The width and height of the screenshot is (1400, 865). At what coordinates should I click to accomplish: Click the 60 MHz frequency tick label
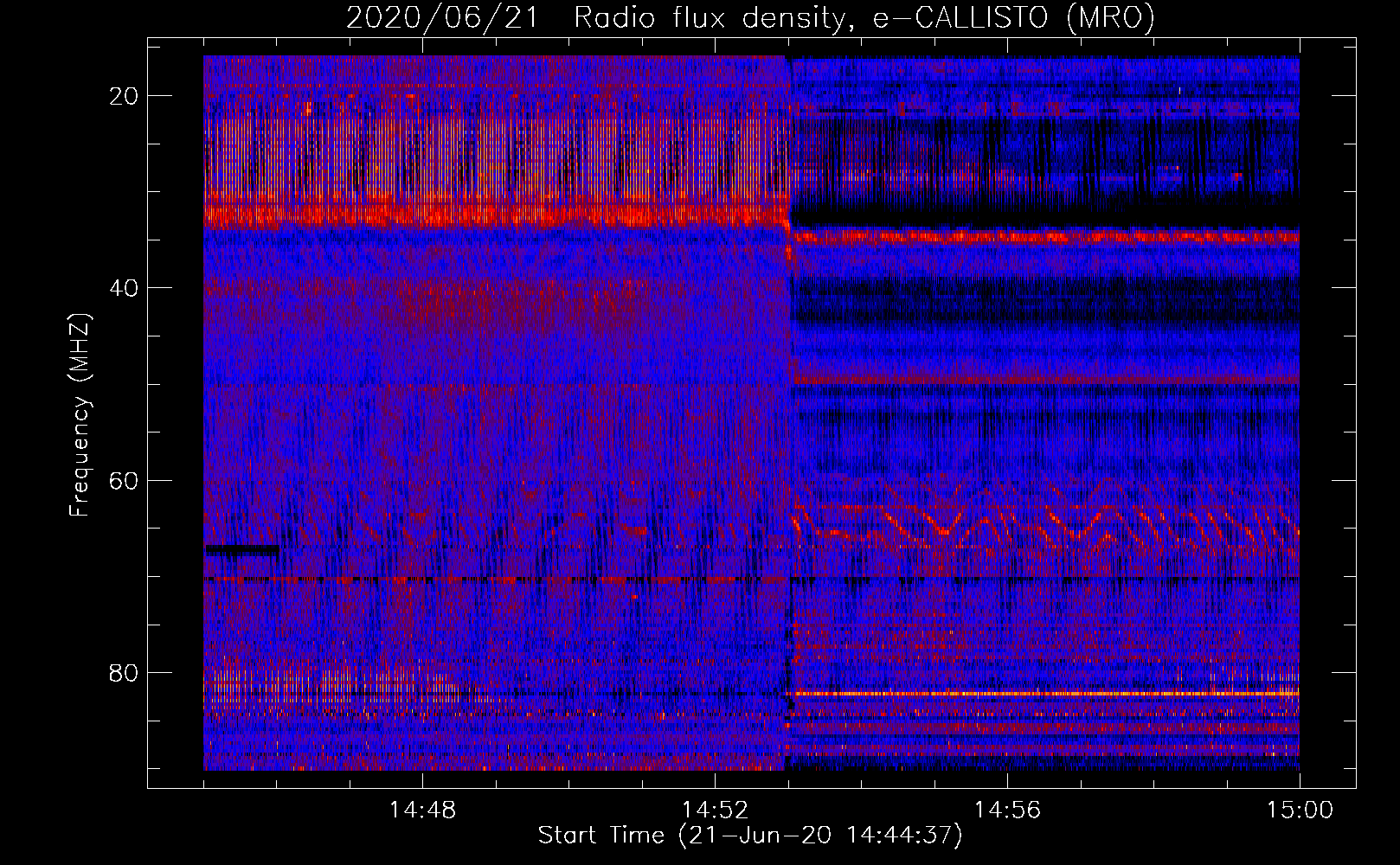click(x=125, y=480)
